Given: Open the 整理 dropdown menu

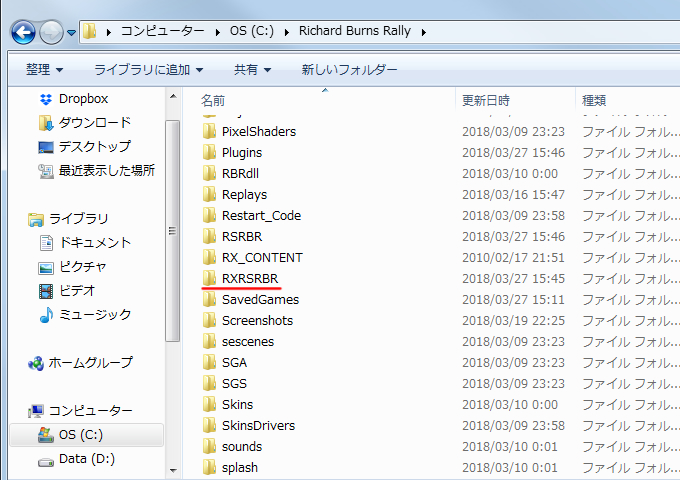Looking at the screenshot, I should [44, 70].
